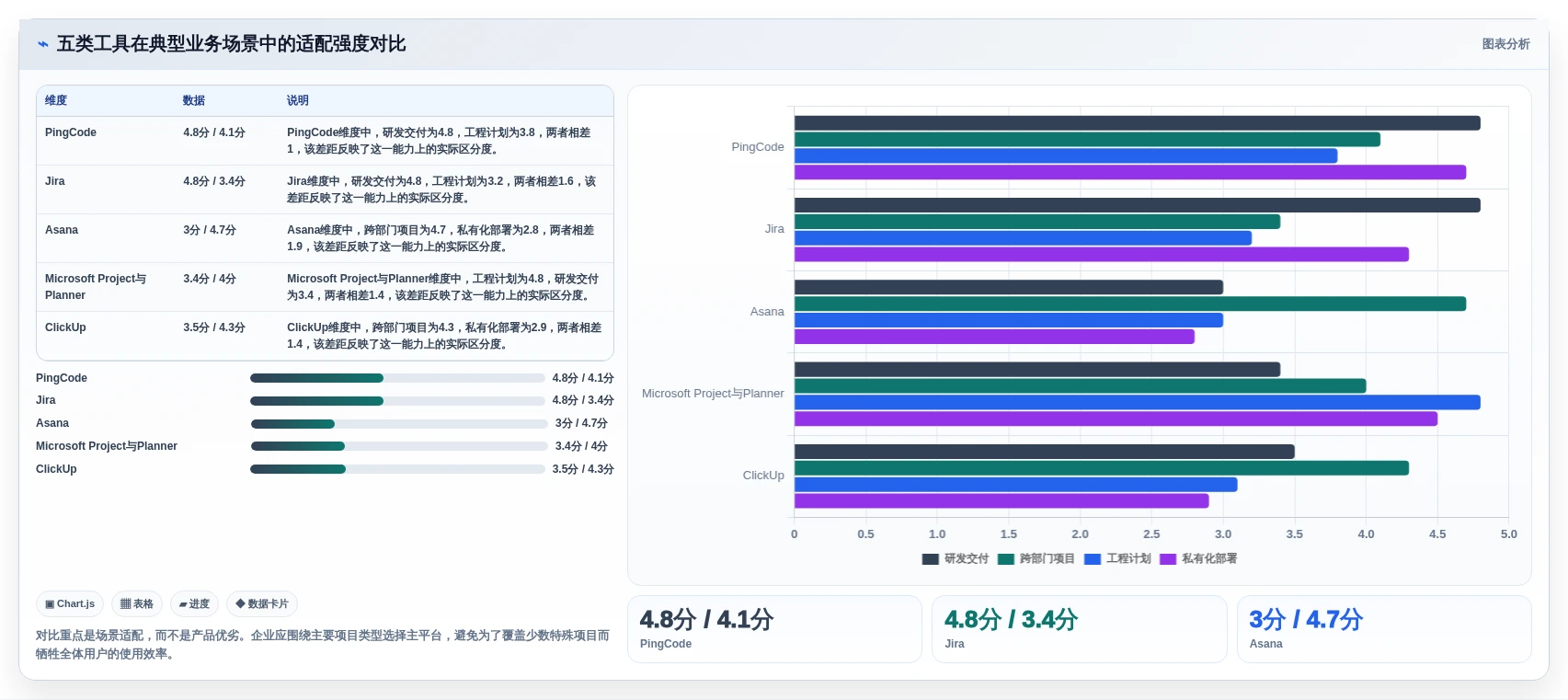Toggle the 私有化部署 legend item
Viewport: 1568px width, 700px height.
point(1199,558)
